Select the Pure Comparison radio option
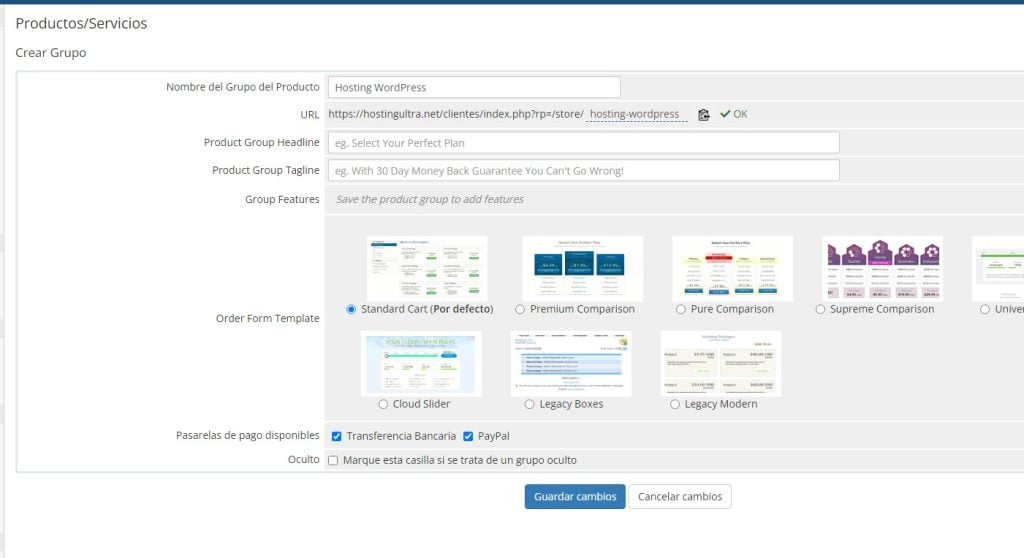The image size is (1024, 558). coord(680,310)
